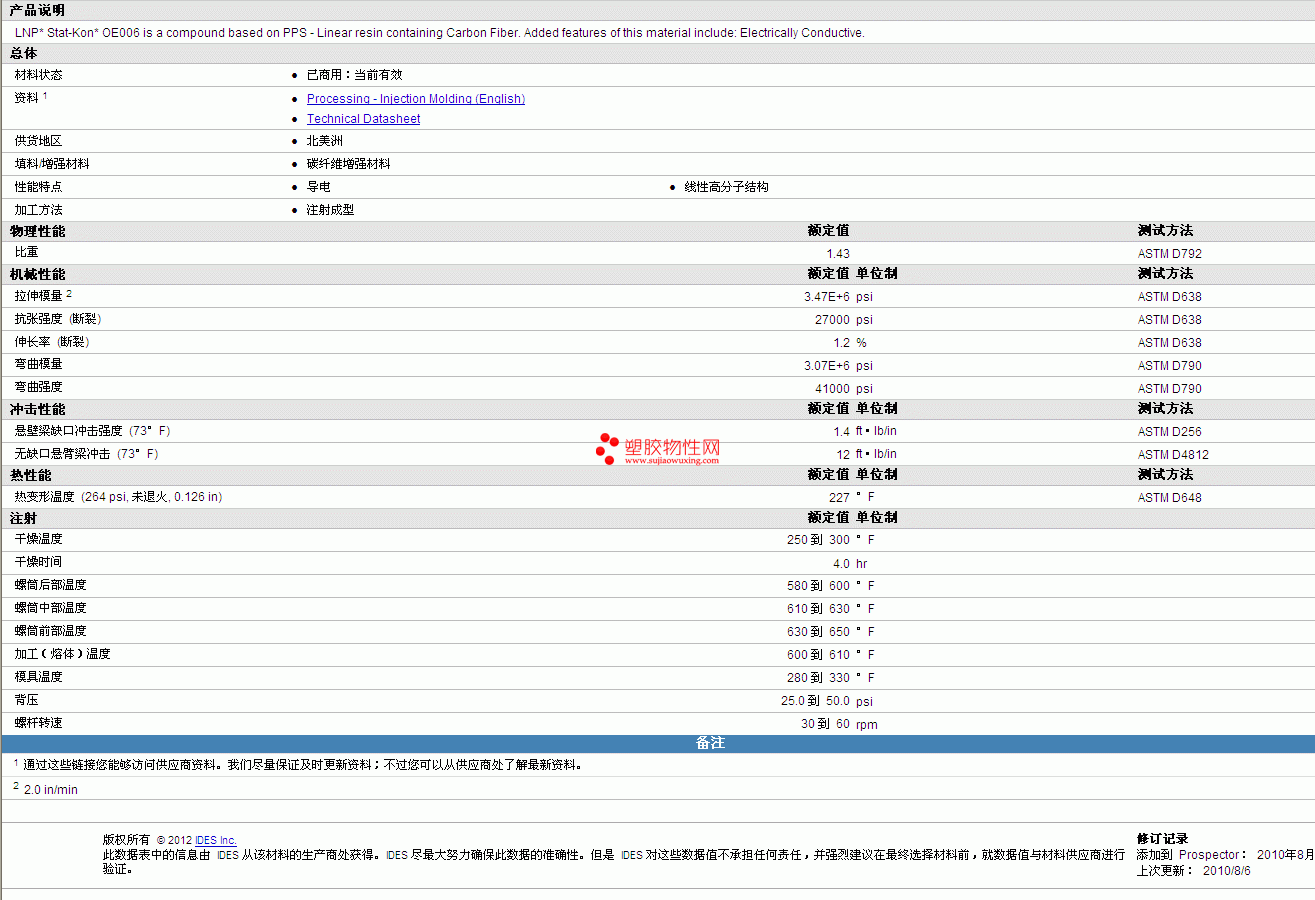This screenshot has height=900, width=1315.
Task: Click the 比重 value 1.43
Action: tap(838, 254)
